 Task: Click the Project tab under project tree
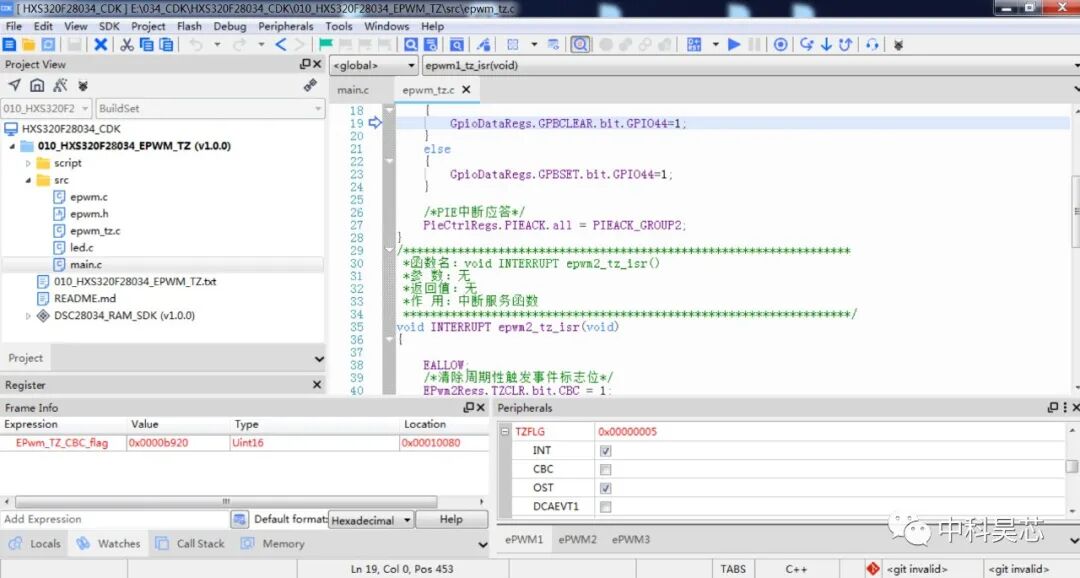[25, 358]
